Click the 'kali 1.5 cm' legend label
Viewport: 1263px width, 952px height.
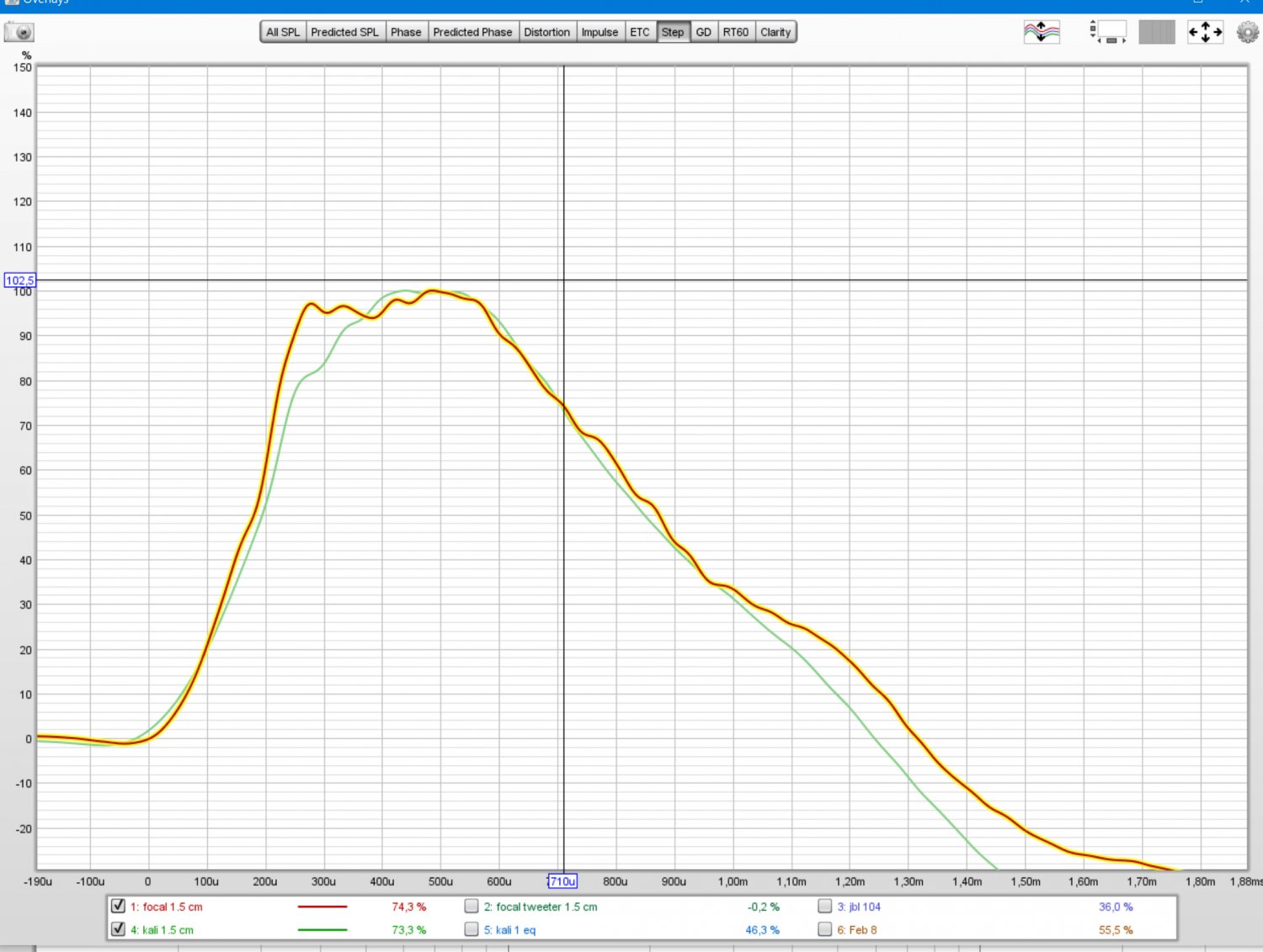[x=162, y=930]
